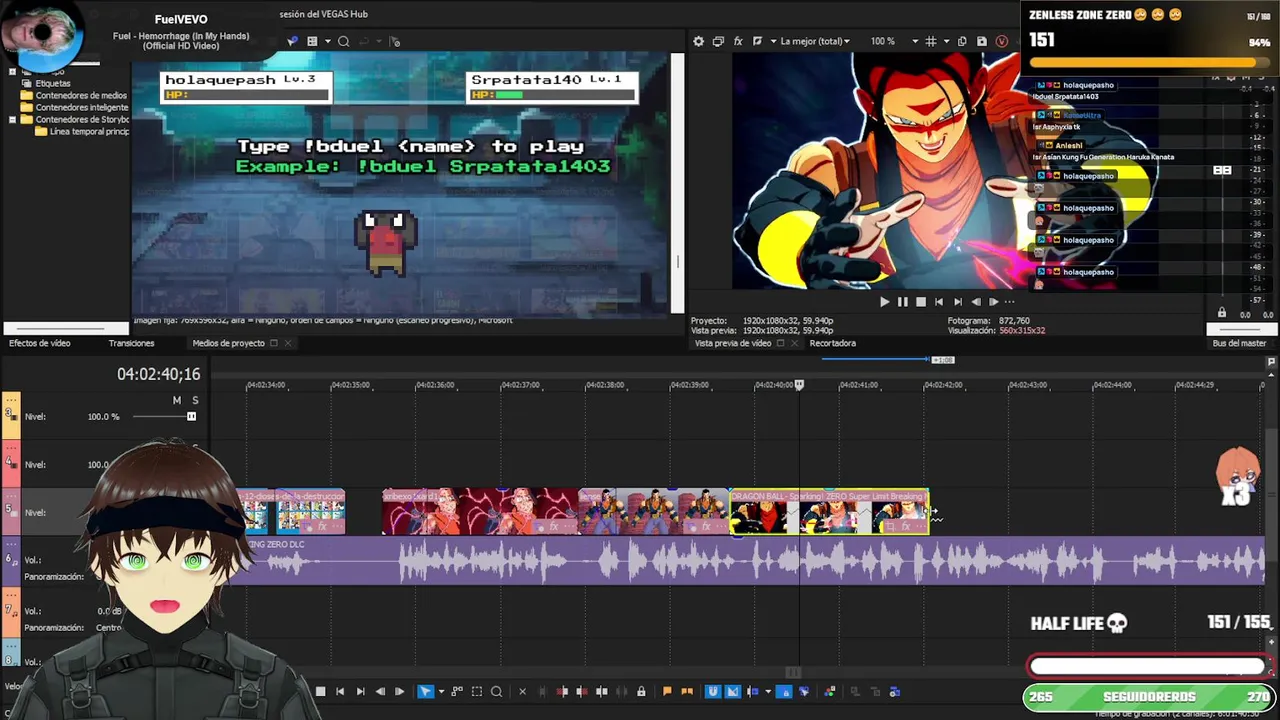Screen dimensions: 1280x720
Task: Insert a marker with orange flag icon
Action: pos(667,691)
